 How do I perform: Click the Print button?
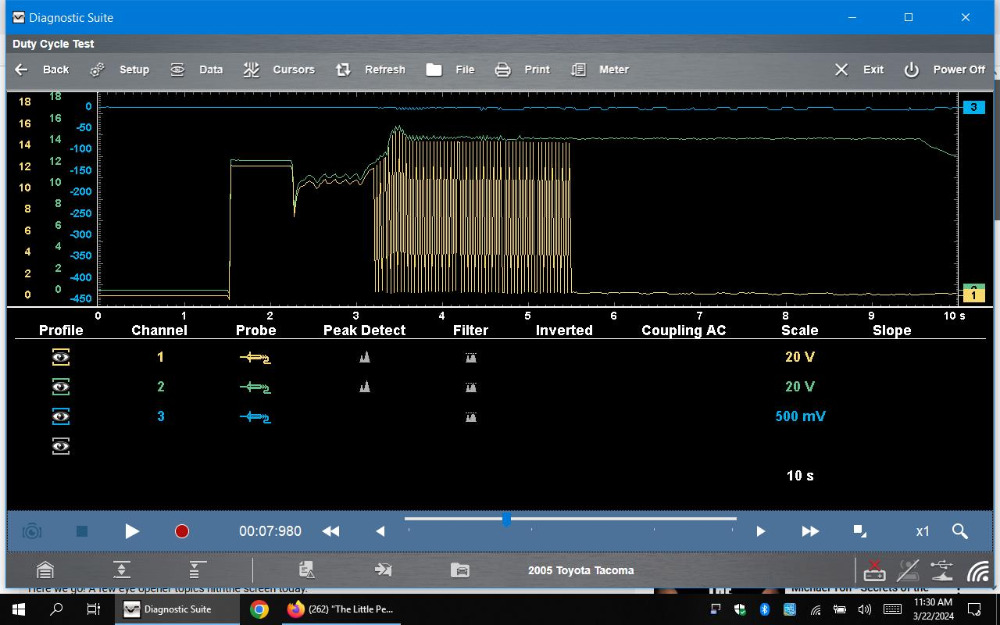tap(523, 70)
